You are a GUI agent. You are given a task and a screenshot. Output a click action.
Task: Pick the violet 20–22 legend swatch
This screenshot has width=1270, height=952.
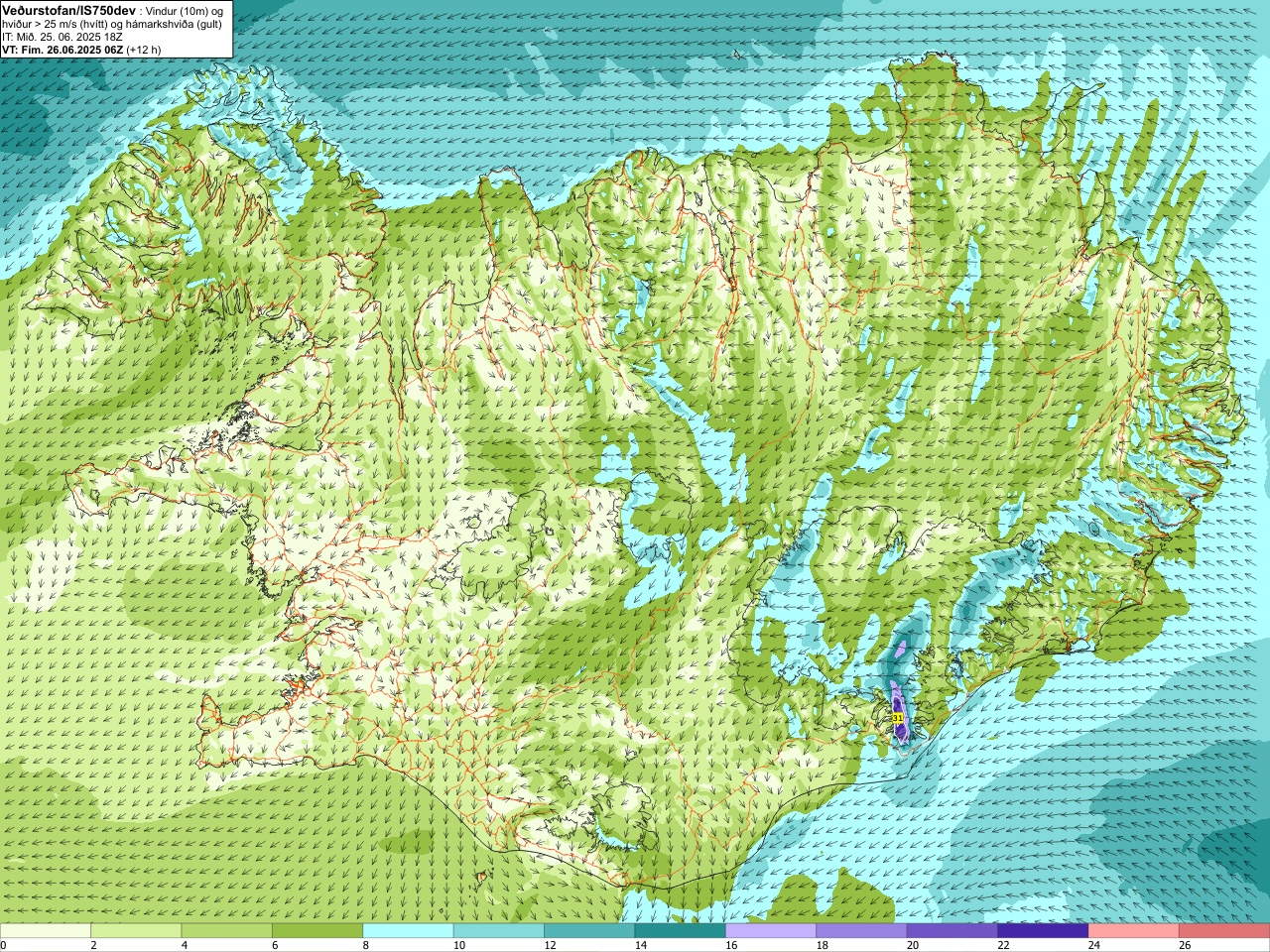point(952,931)
